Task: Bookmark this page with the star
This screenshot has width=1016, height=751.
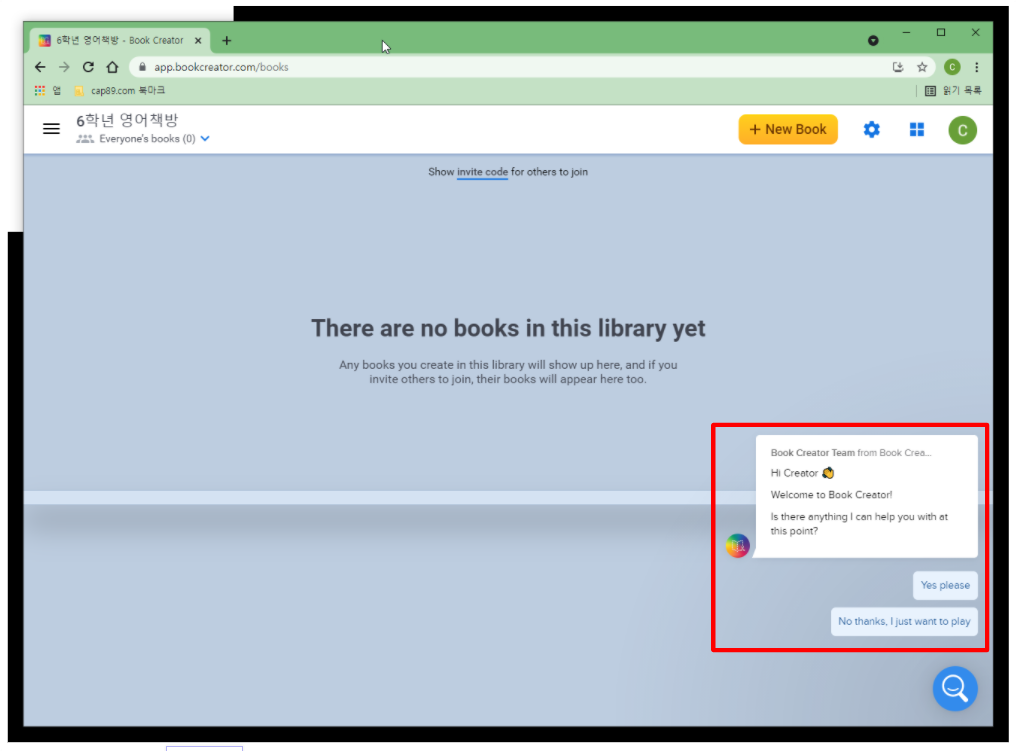Action: pyautogui.click(x=922, y=67)
